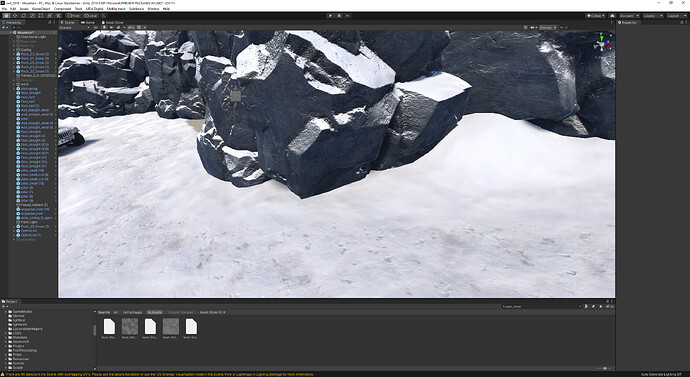Screen dimensions: 690x377
Task: Expand the Resources folder
Action: (x=6, y=359)
